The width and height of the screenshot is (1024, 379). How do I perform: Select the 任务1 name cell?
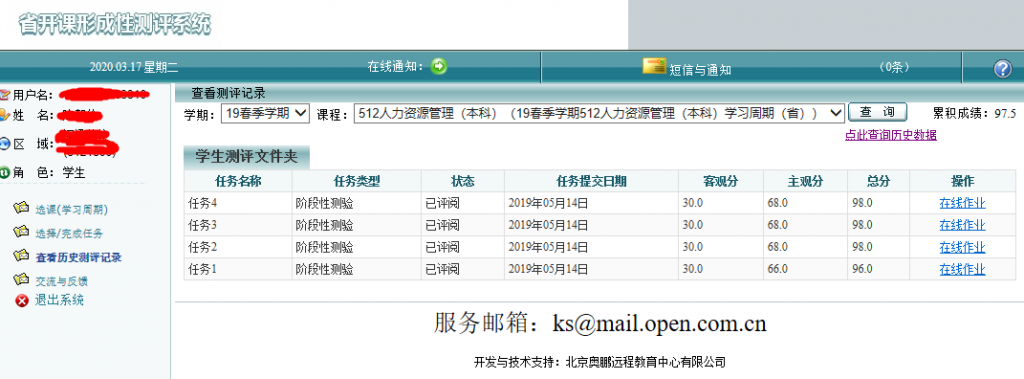238,269
